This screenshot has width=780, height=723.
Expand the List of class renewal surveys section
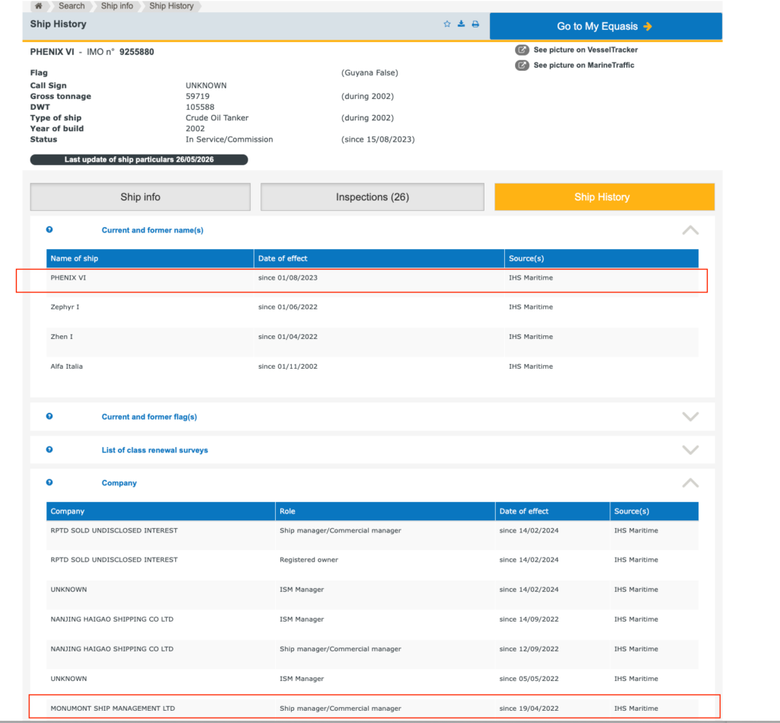click(x=690, y=450)
